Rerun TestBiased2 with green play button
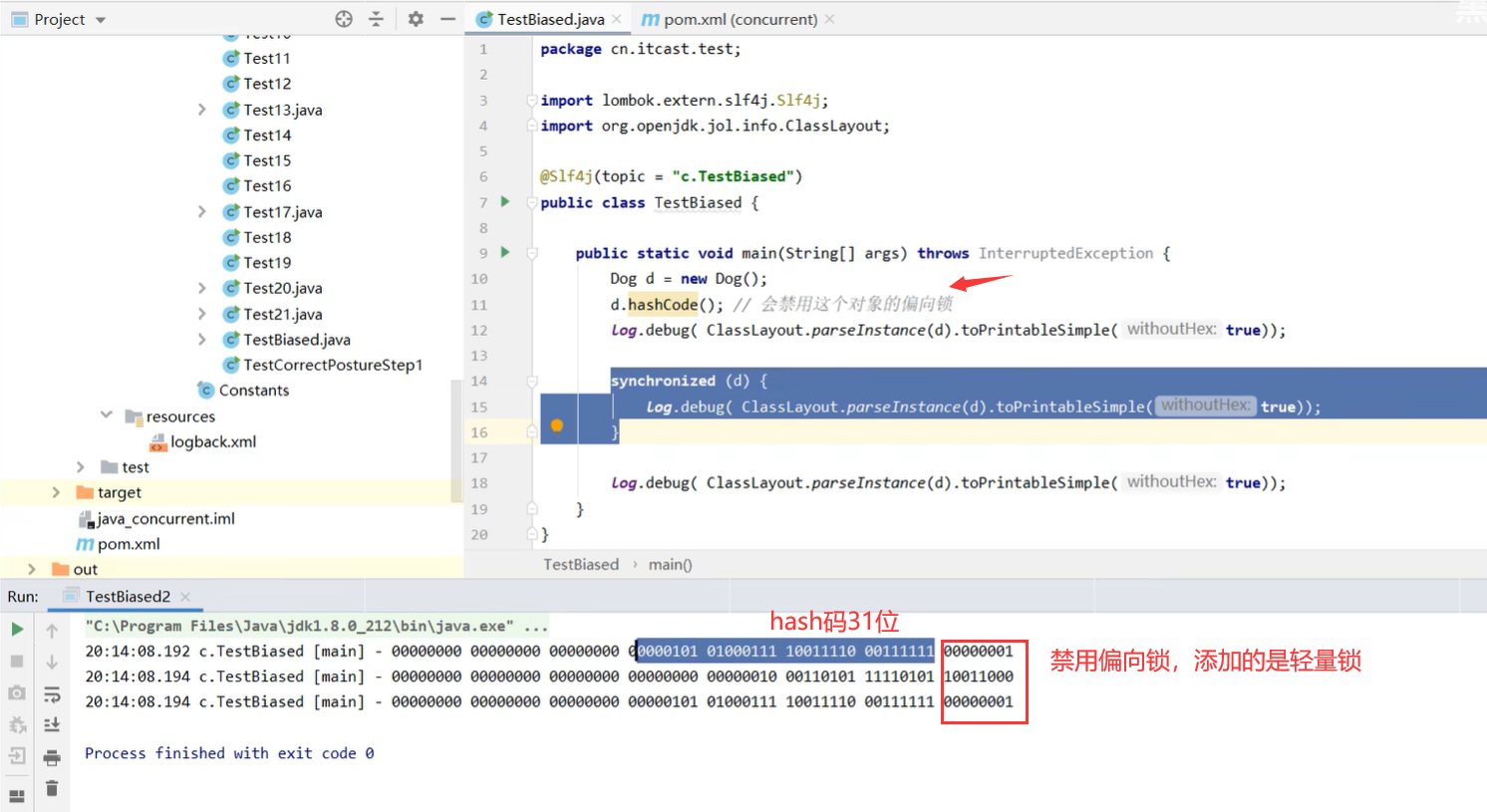The height and width of the screenshot is (812, 1487). (x=17, y=630)
